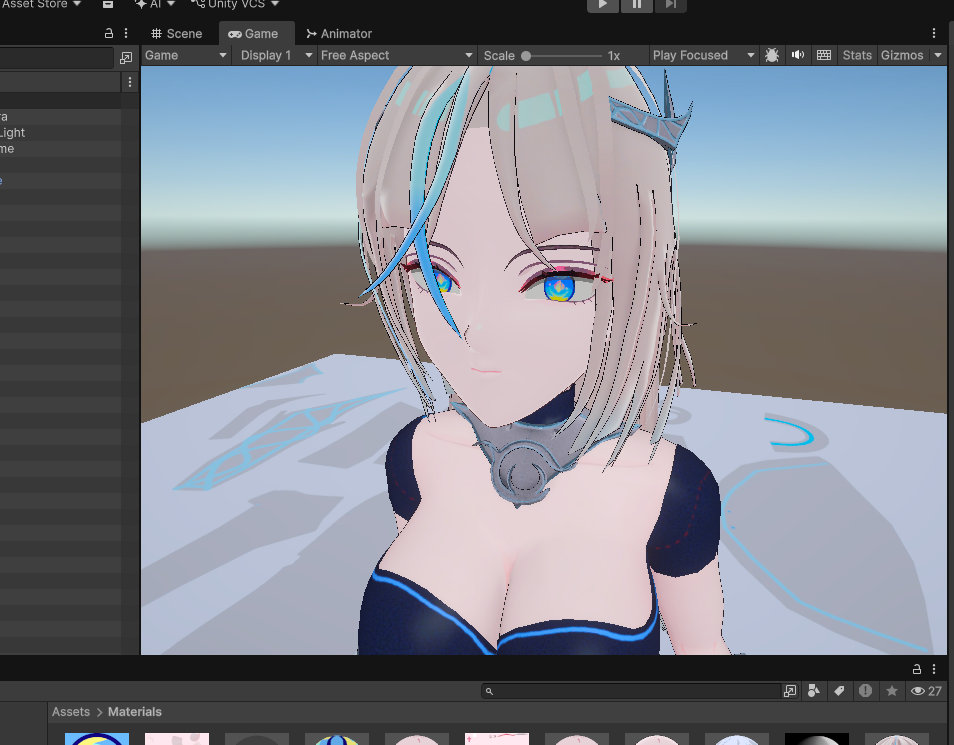
Task: Toggle the Frame Debugger bug icon
Action: point(772,55)
